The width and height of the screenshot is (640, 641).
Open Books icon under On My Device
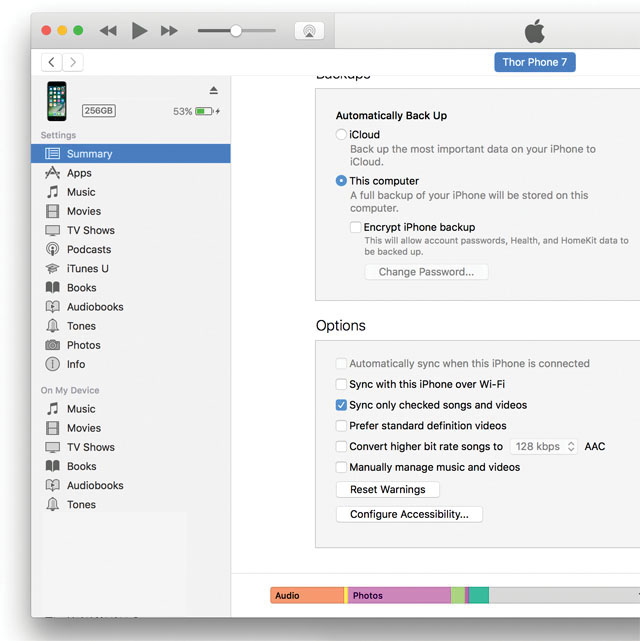(x=52, y=466)
